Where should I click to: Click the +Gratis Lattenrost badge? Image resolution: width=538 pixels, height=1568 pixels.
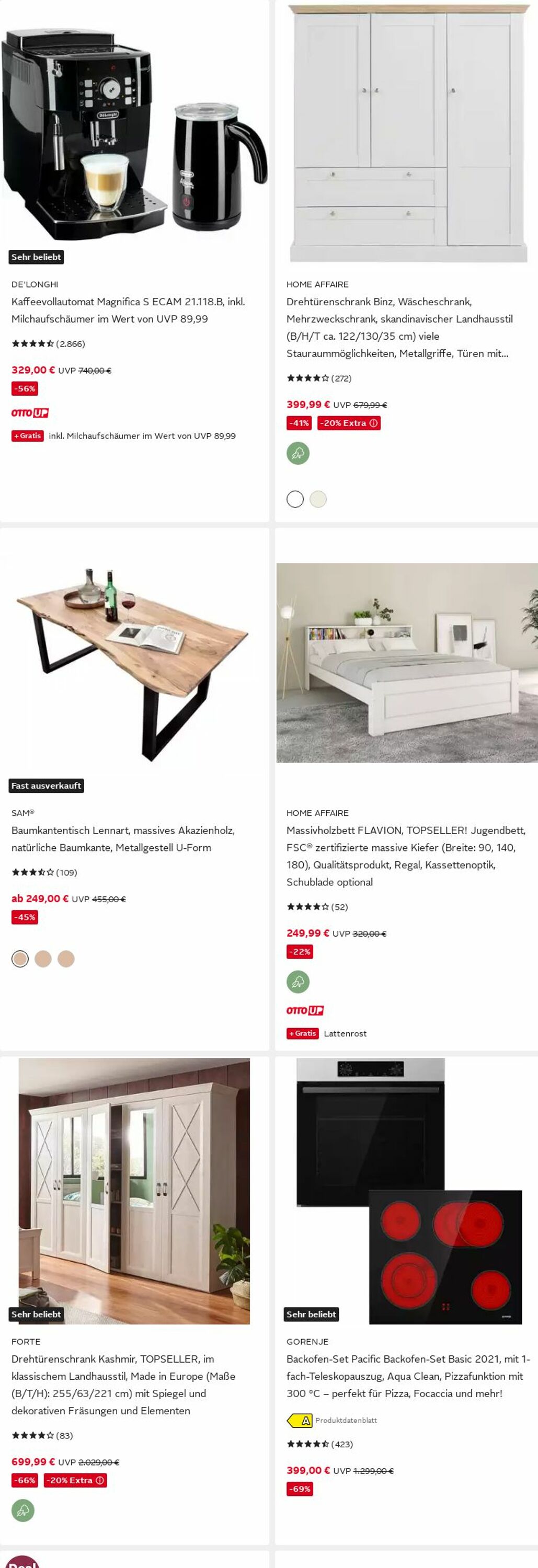(x=303, y=1033)
